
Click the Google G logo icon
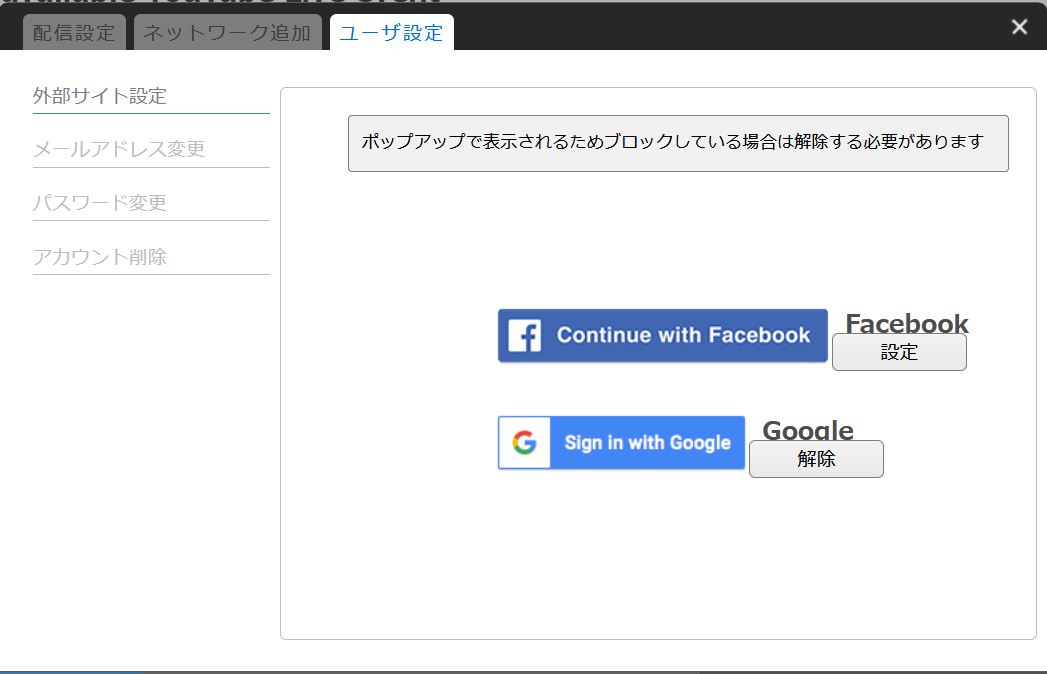click(525, 442)
